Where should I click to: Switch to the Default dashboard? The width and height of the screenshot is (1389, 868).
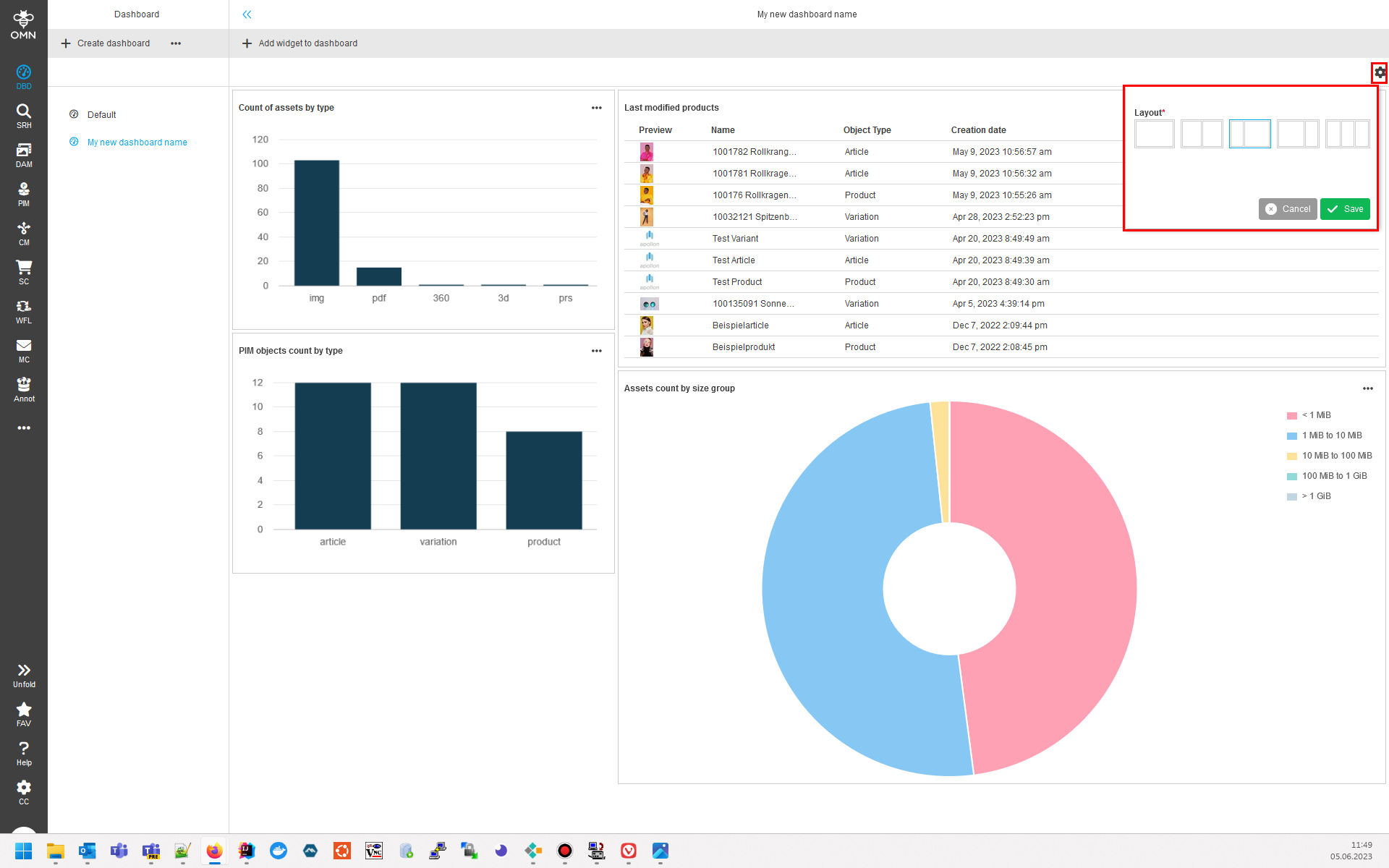101,114
